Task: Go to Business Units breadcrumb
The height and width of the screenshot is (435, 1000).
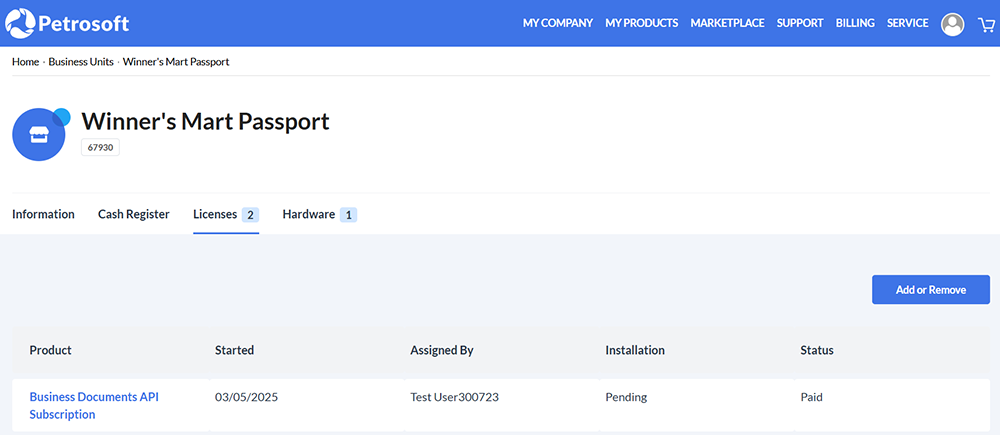Action: tap(81, 62)
